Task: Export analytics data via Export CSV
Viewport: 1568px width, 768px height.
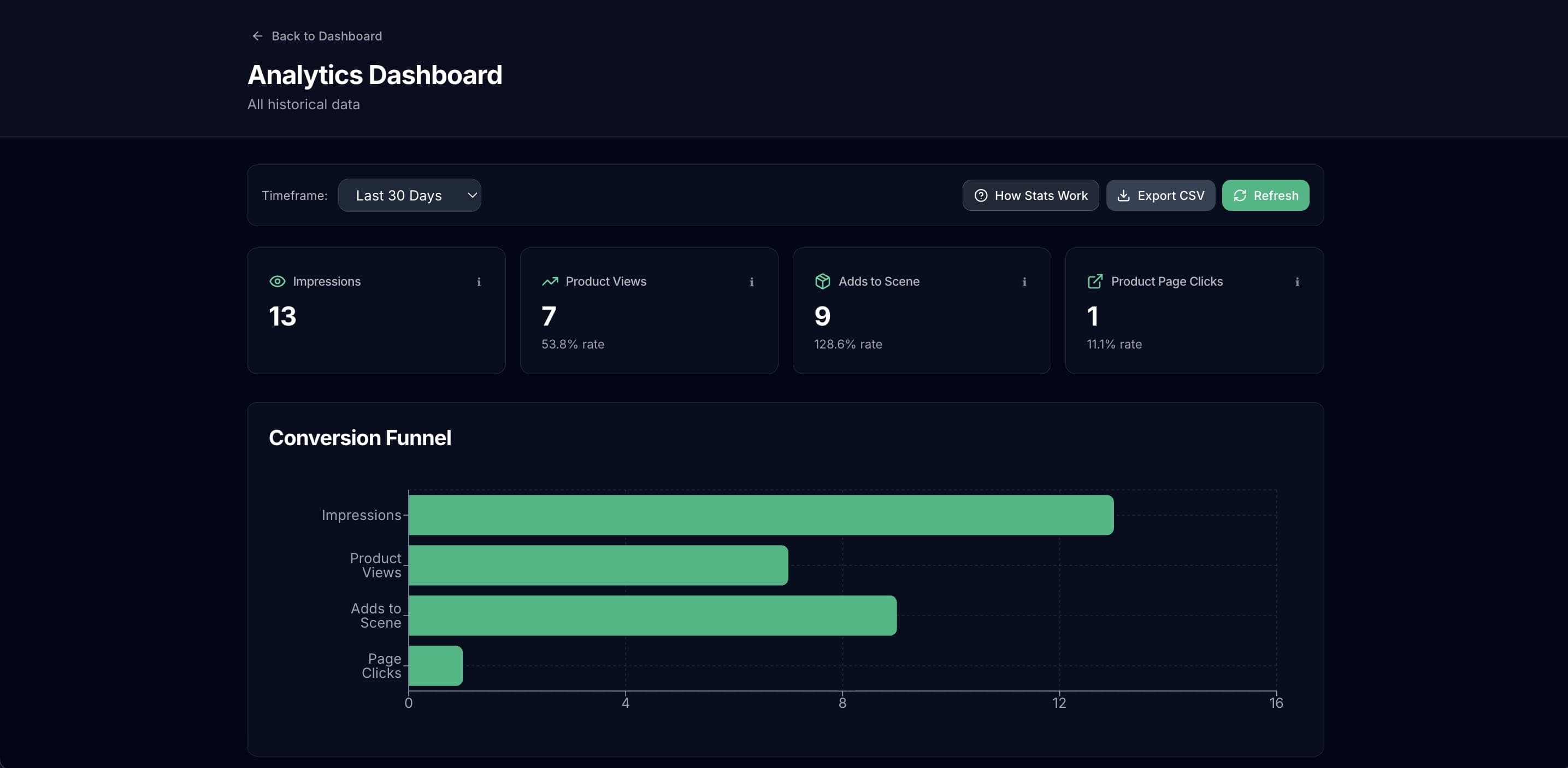Action: point(1160,196)
